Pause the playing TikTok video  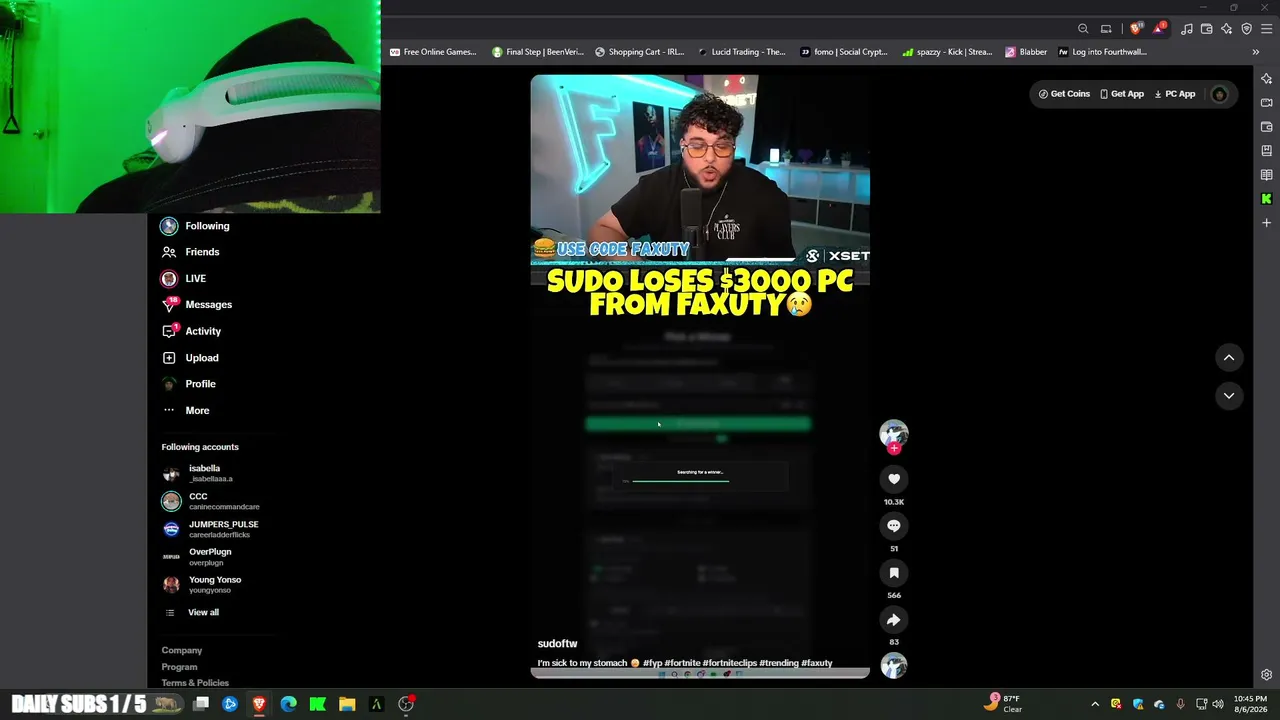tap(700, 375)
